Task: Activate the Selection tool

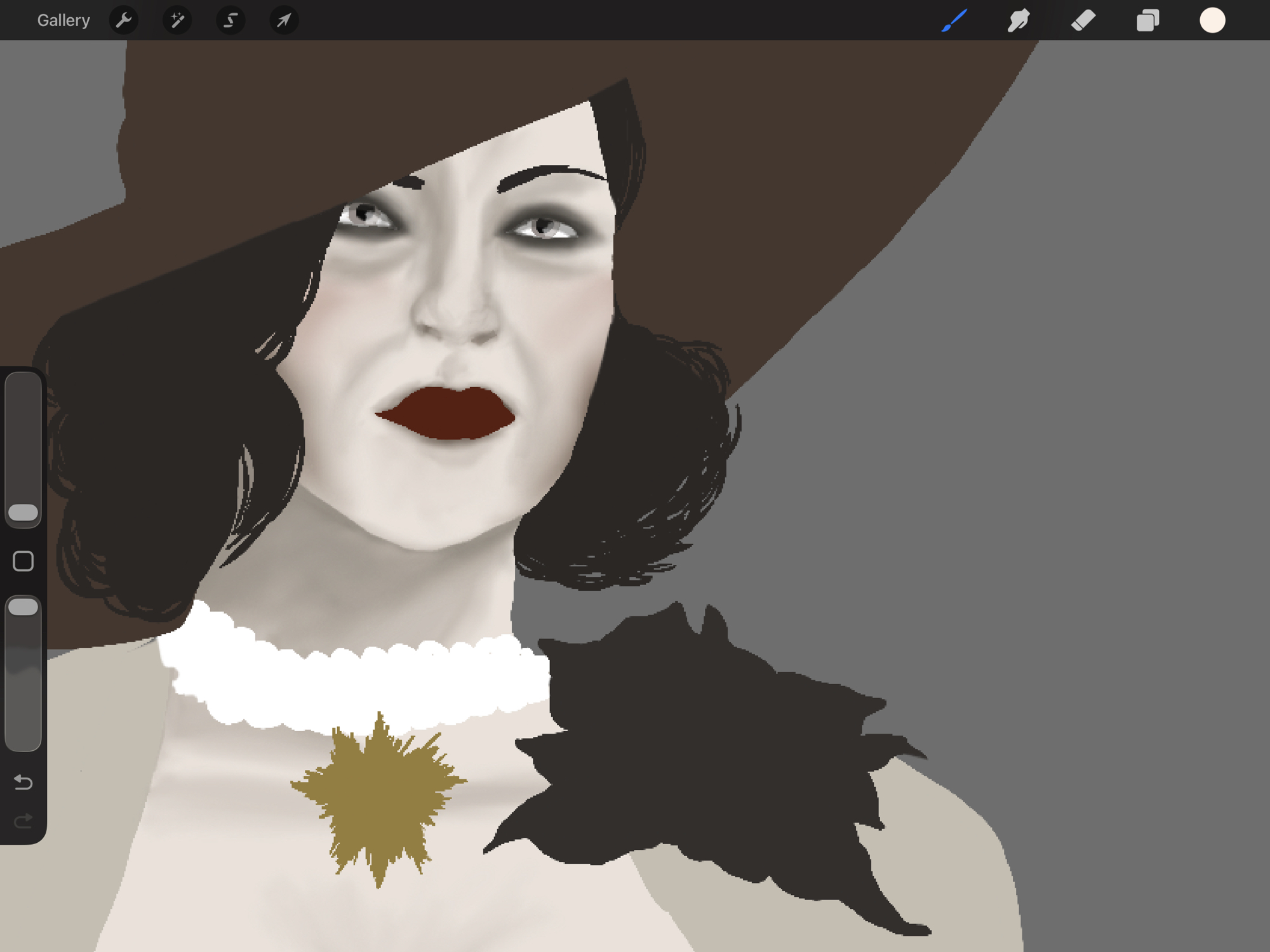Action: point(231,20)
